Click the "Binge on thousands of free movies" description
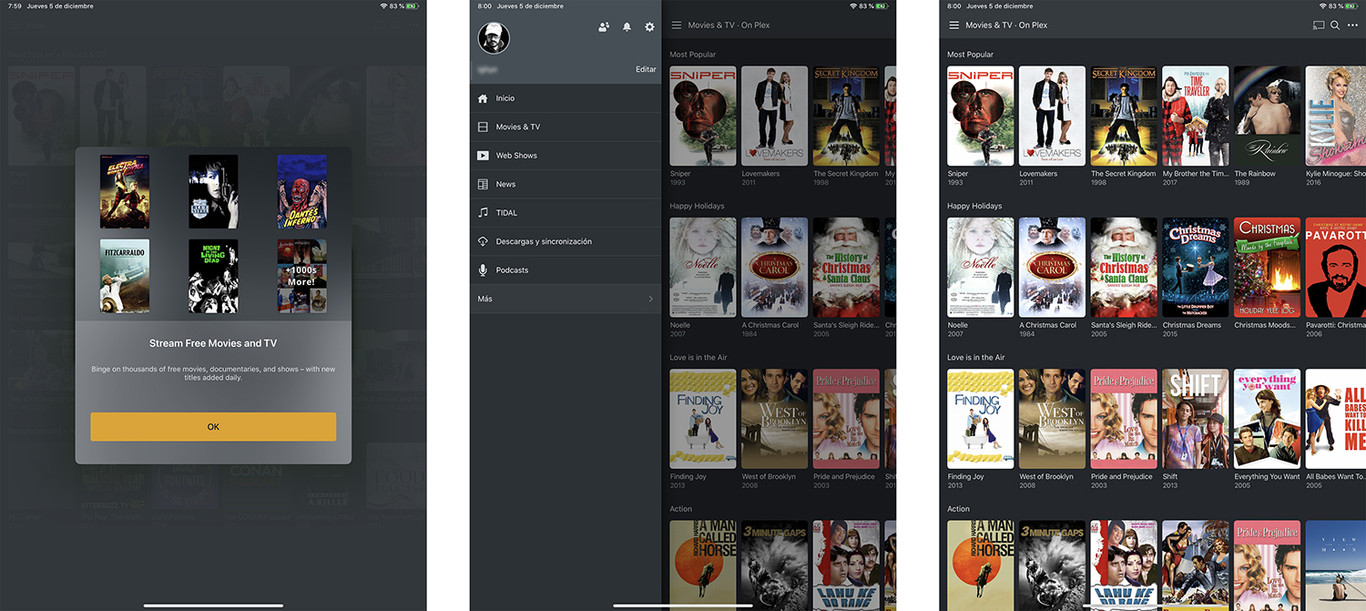This screenshot has height=611, width=1366. 213,373
